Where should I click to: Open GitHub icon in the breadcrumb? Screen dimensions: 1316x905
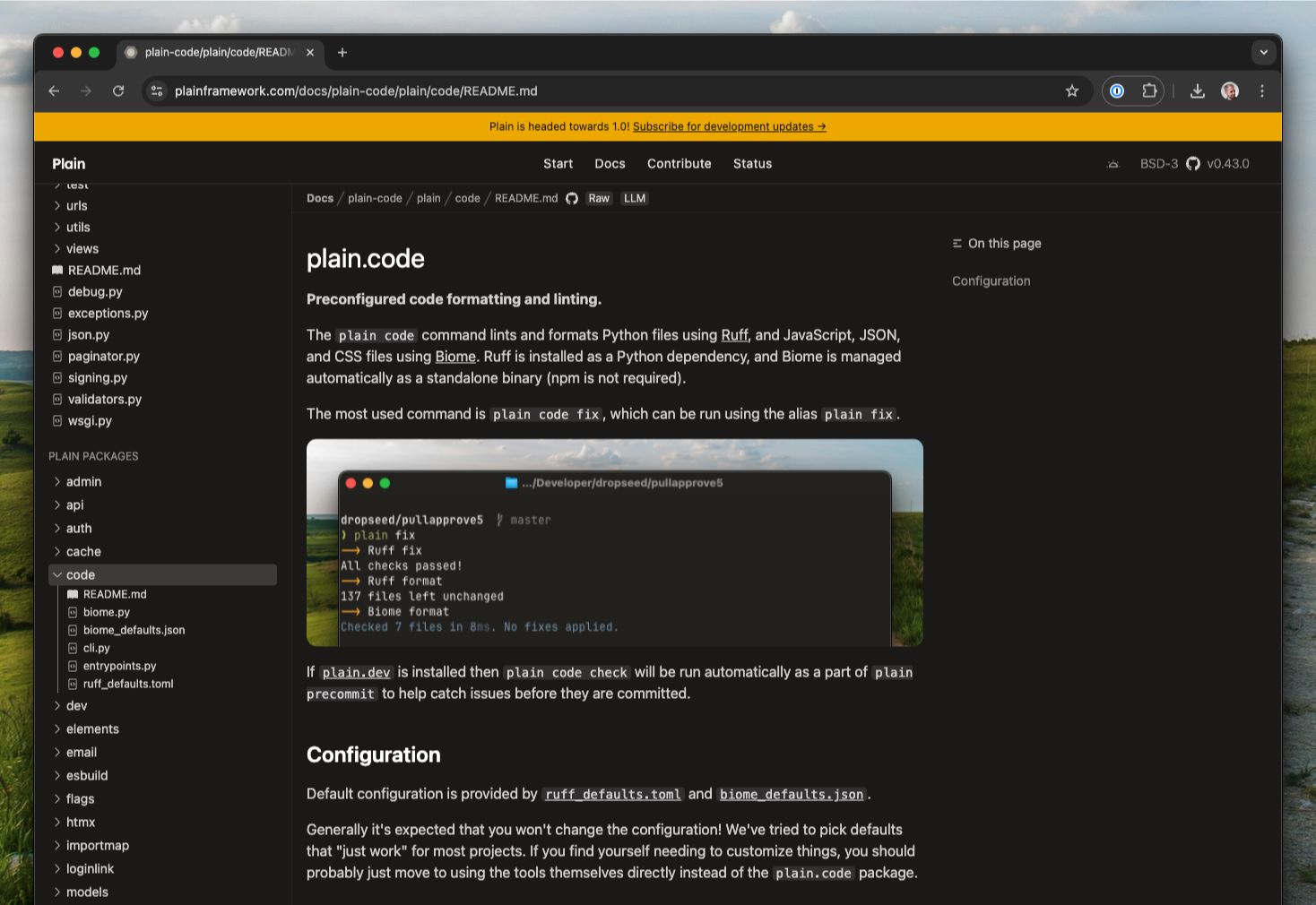(x=572, y=198)
